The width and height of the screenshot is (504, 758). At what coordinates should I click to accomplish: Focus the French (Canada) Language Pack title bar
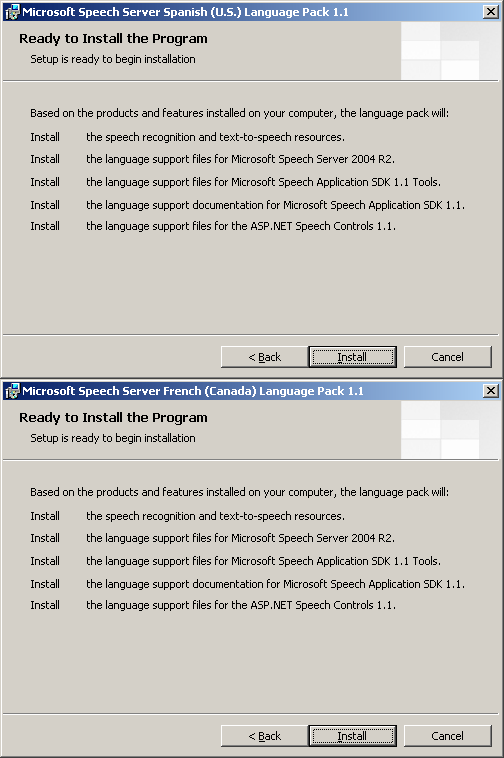pos(251,391)
